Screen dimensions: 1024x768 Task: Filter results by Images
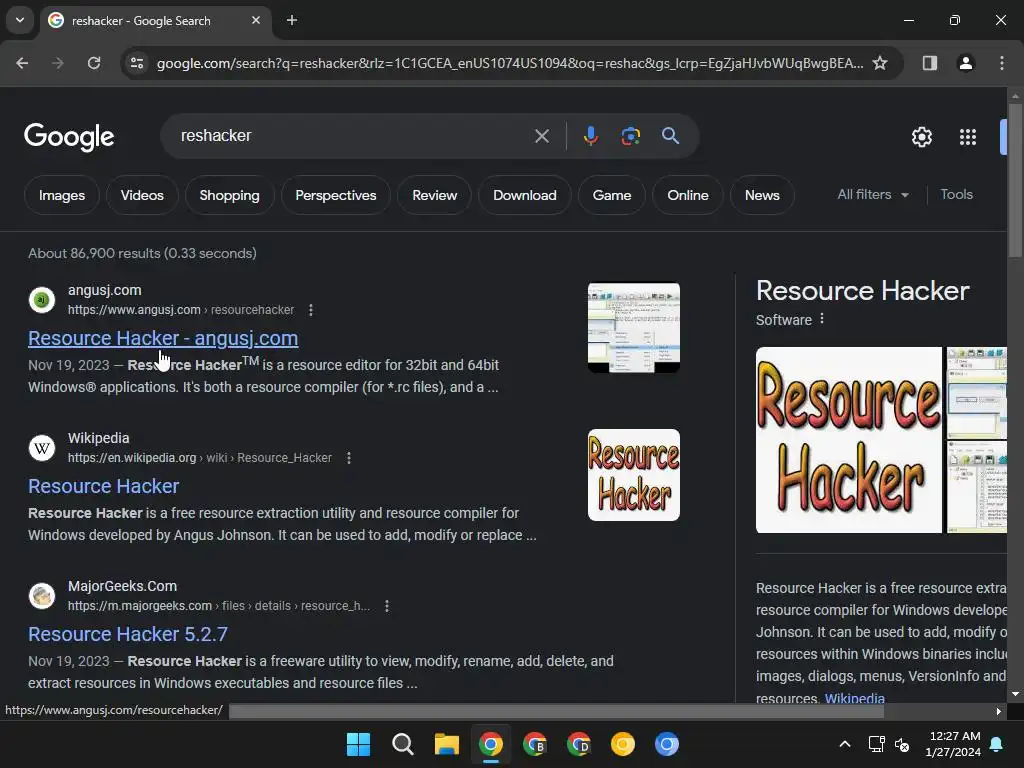click(x=62, y=195)
